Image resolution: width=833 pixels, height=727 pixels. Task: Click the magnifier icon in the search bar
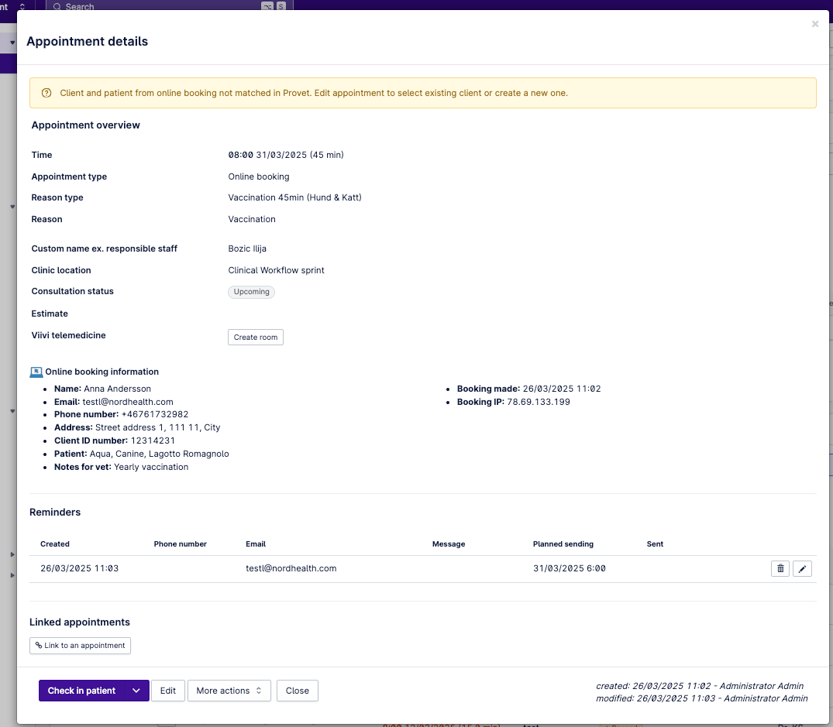(56, 6)
